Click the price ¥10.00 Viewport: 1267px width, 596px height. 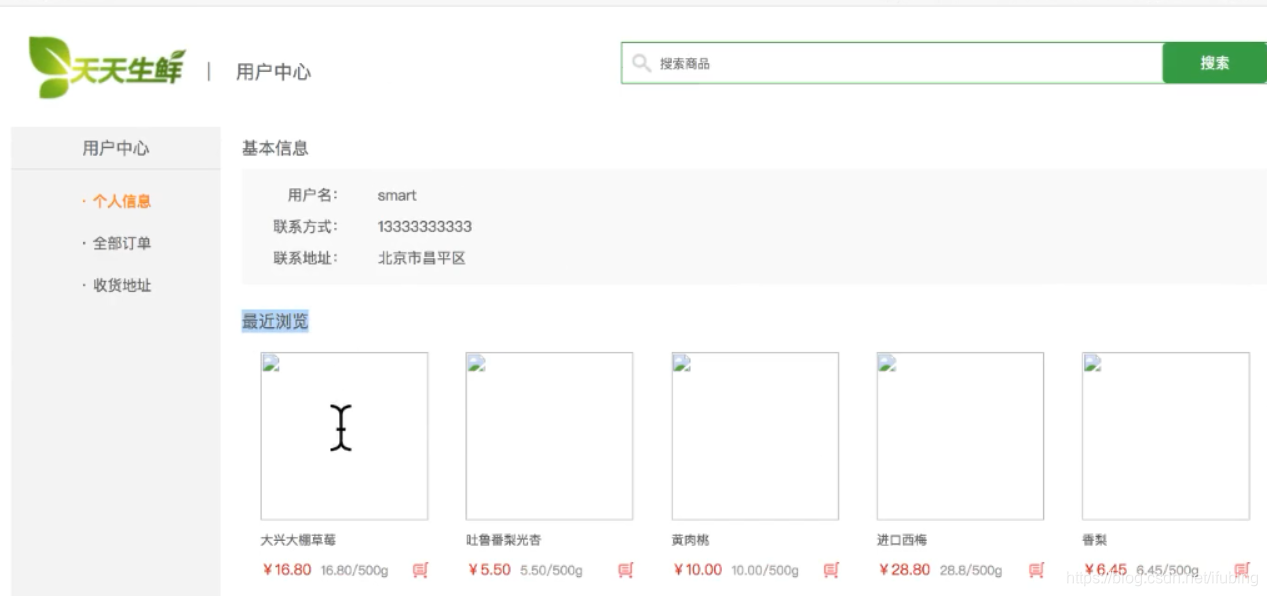tap(698, 570)
